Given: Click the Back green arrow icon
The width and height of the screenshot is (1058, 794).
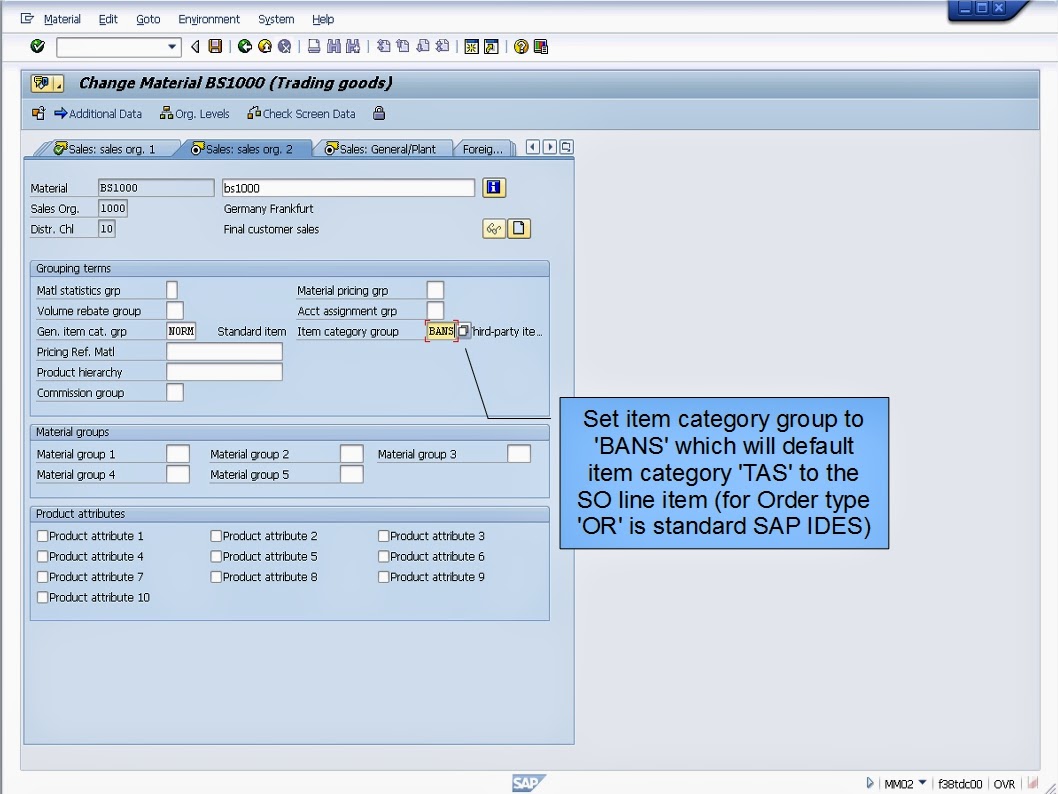Looking at the screenshot, I should point(244,46).
